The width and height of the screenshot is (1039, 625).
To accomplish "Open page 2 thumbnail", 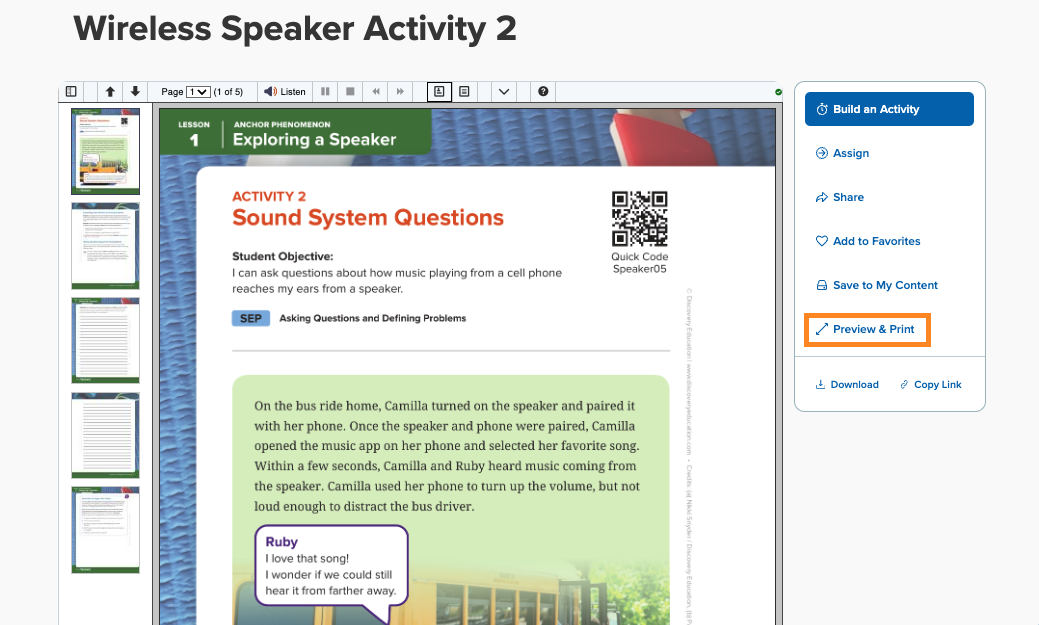I will point(105,246).
